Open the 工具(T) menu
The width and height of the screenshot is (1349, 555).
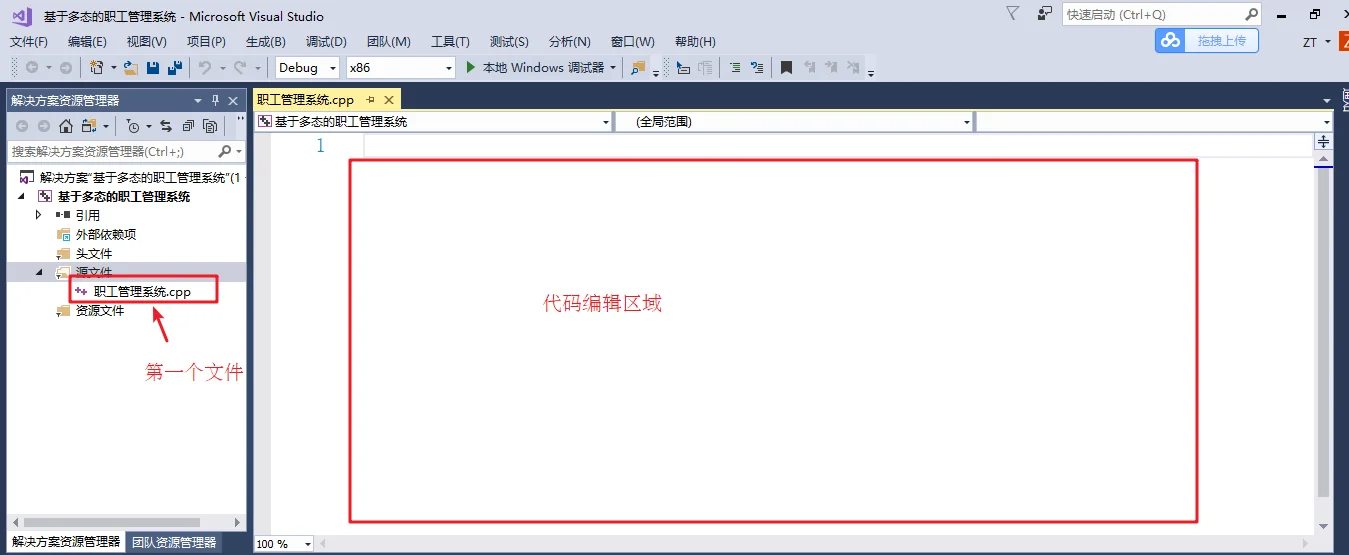point(450,41)
